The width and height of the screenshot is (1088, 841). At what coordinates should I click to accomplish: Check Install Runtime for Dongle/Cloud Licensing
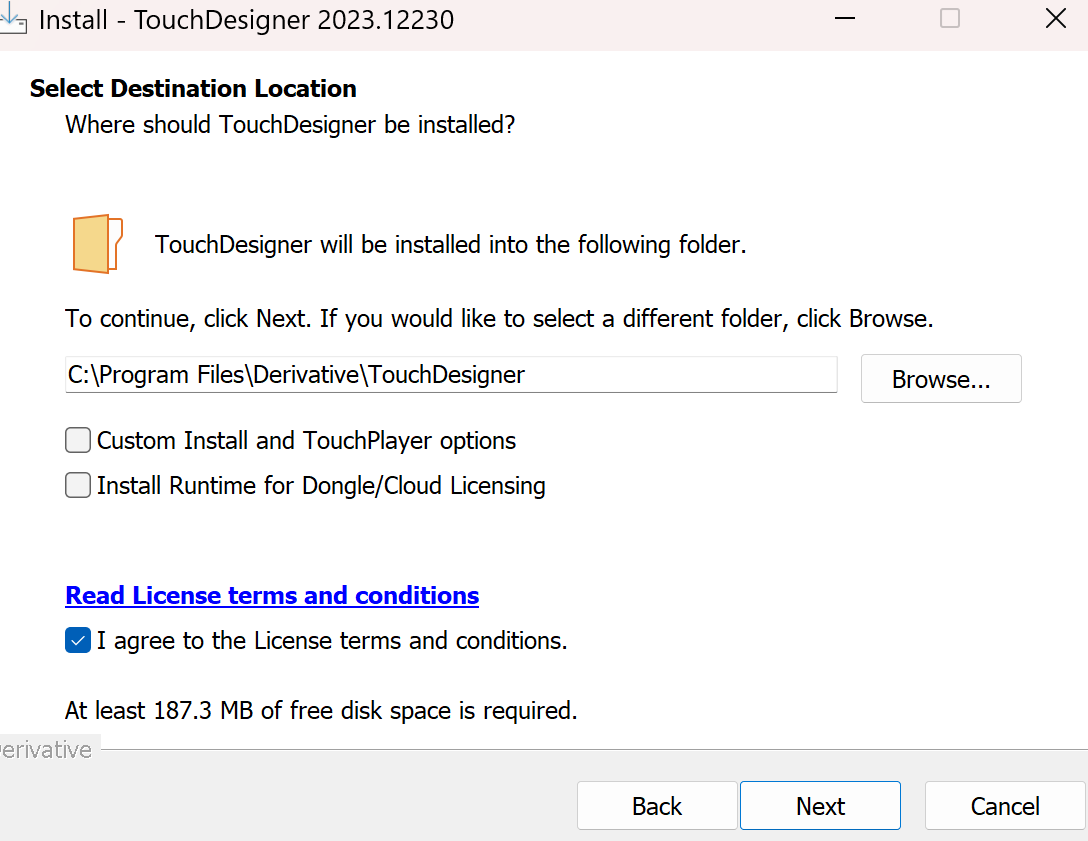[78, 486]
